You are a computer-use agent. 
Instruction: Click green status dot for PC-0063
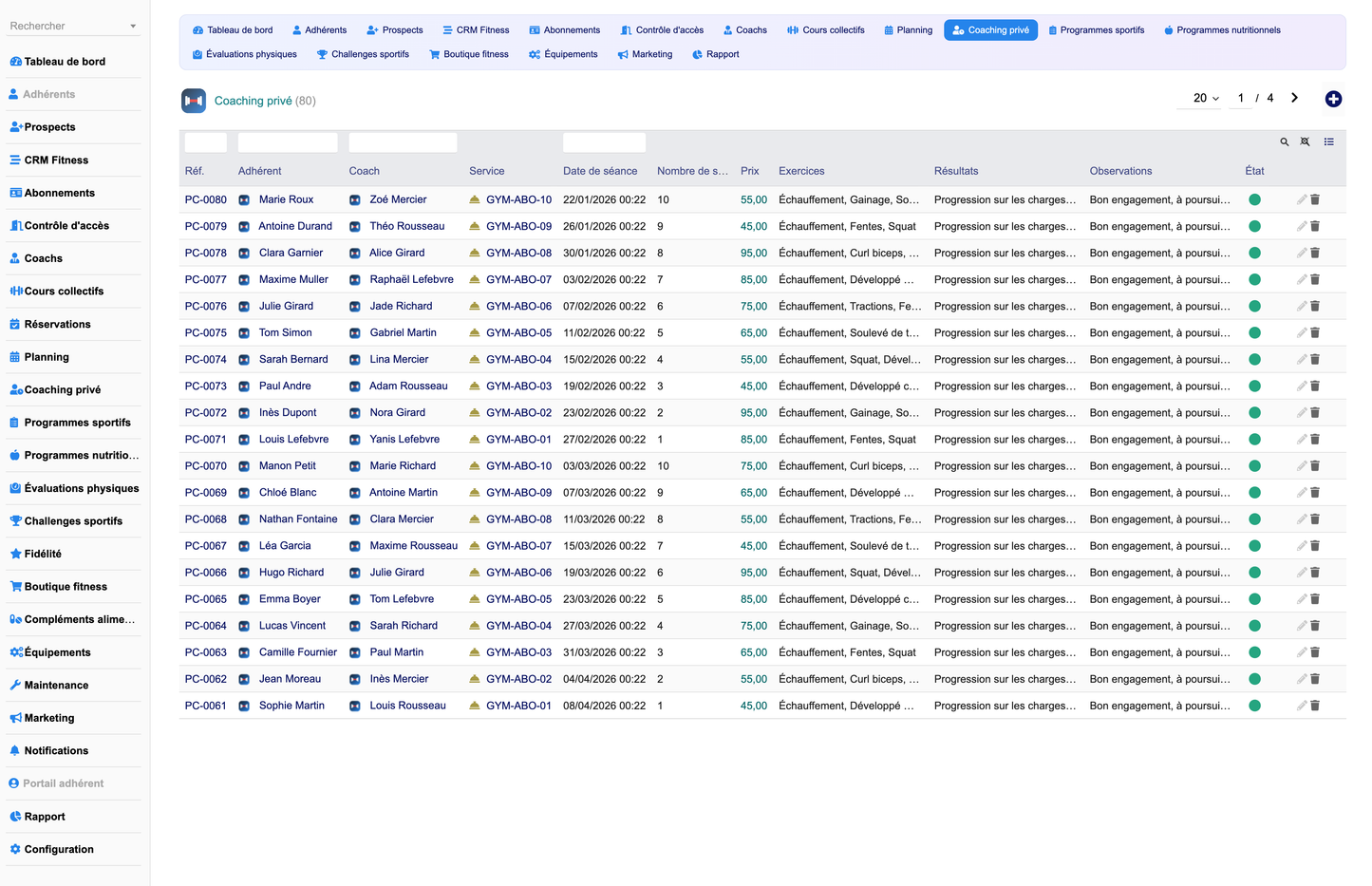pos(1254,652)
